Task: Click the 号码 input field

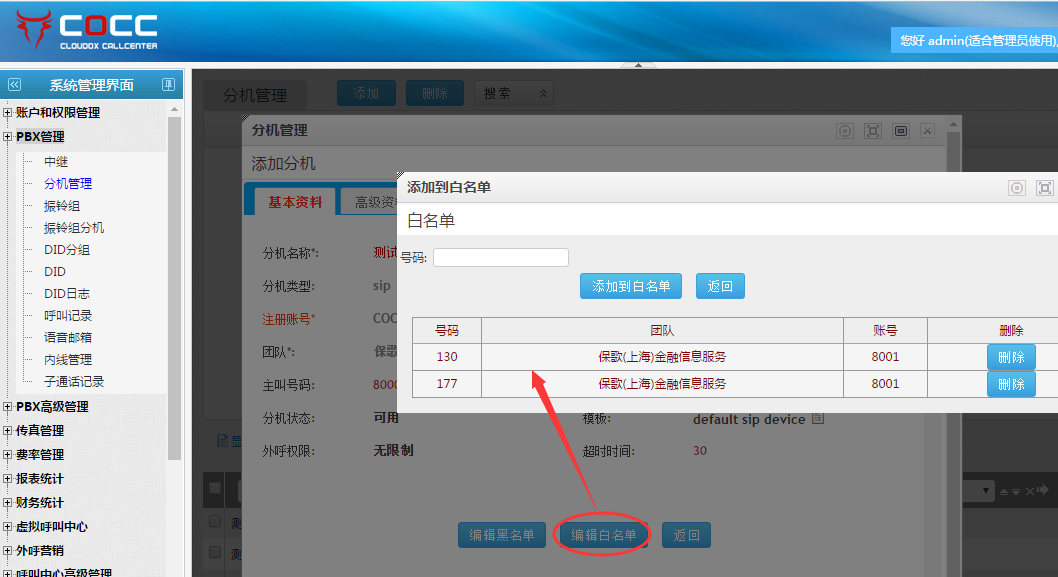Action: [x=500, y=257]
